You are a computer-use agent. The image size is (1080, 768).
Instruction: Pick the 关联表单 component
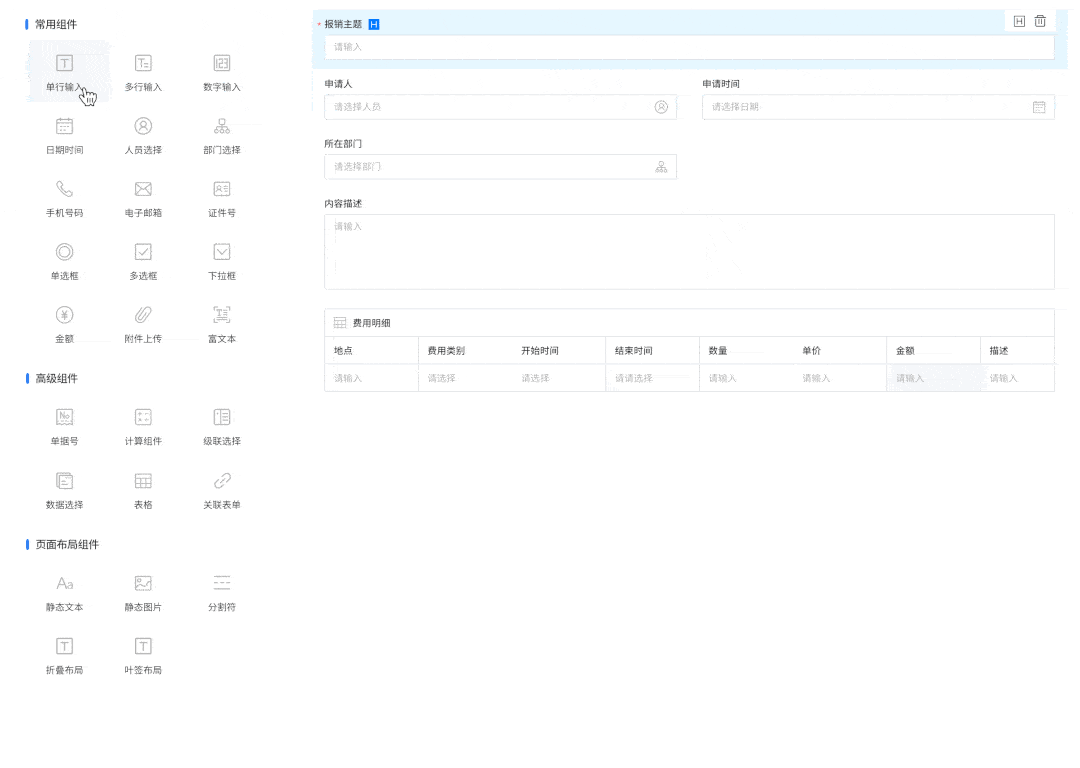[x=222, y=490]
